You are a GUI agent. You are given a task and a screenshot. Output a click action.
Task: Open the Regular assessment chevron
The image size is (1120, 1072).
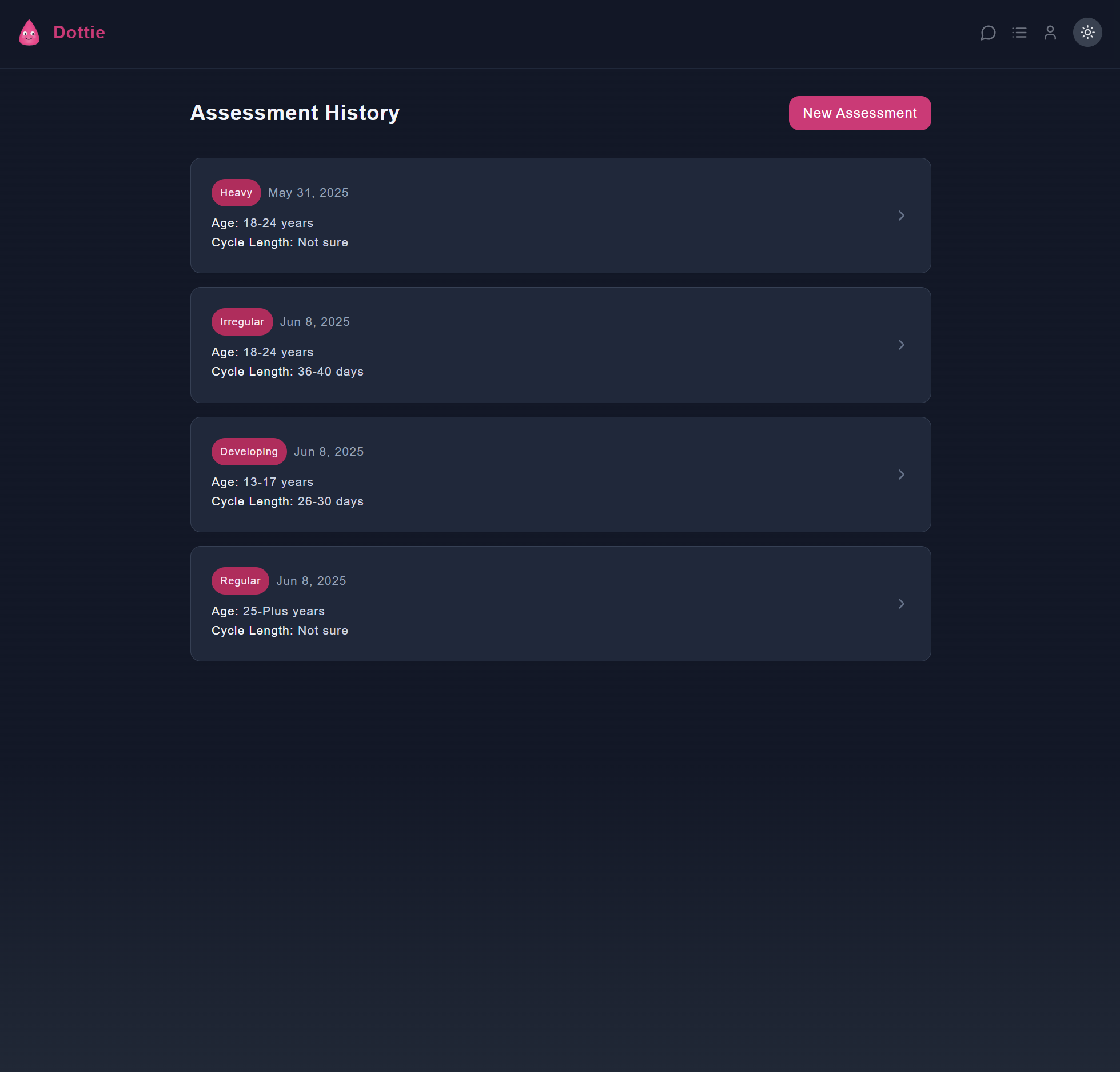pyautogui.click(x=902, y=604)
